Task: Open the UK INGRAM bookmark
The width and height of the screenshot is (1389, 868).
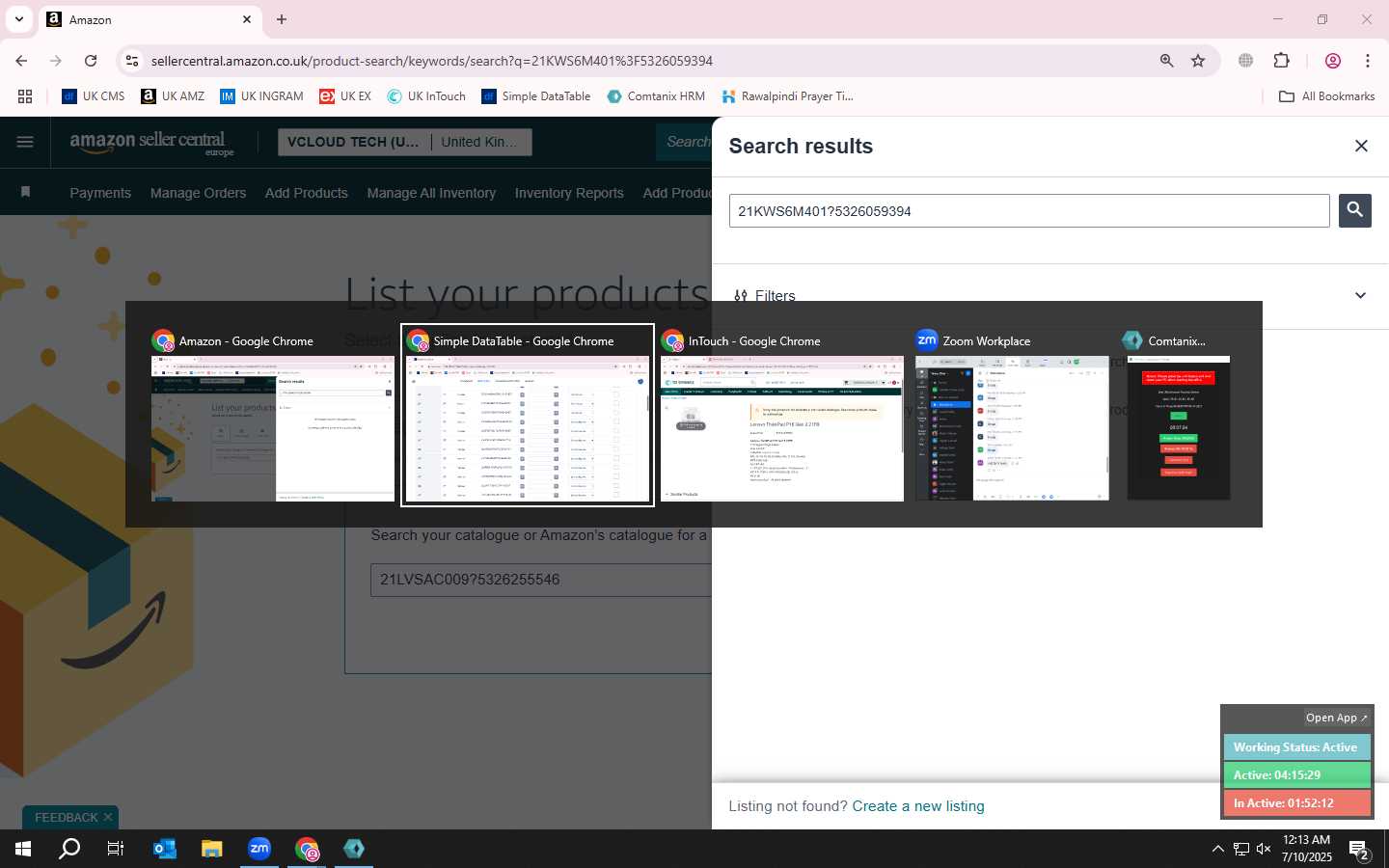Action: coord(261,96)
